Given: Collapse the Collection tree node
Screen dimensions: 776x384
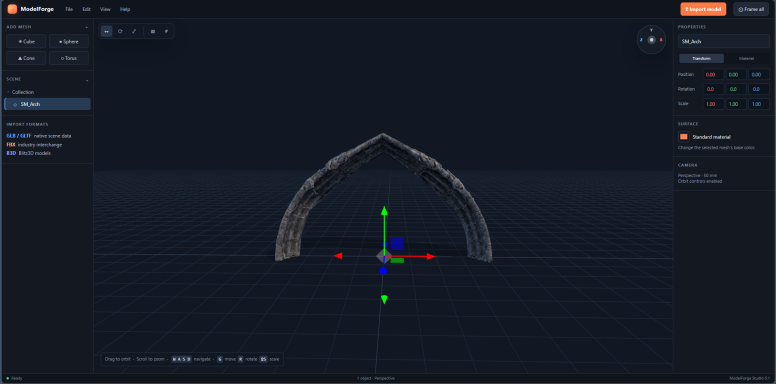Looking at the screenshot, I should [x=8, y=92].
